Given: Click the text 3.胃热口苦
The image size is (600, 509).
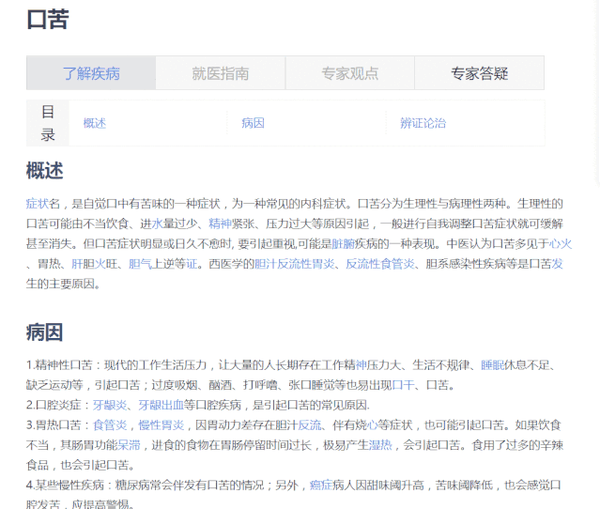Looking at the screenshot, I should point(54,425).
